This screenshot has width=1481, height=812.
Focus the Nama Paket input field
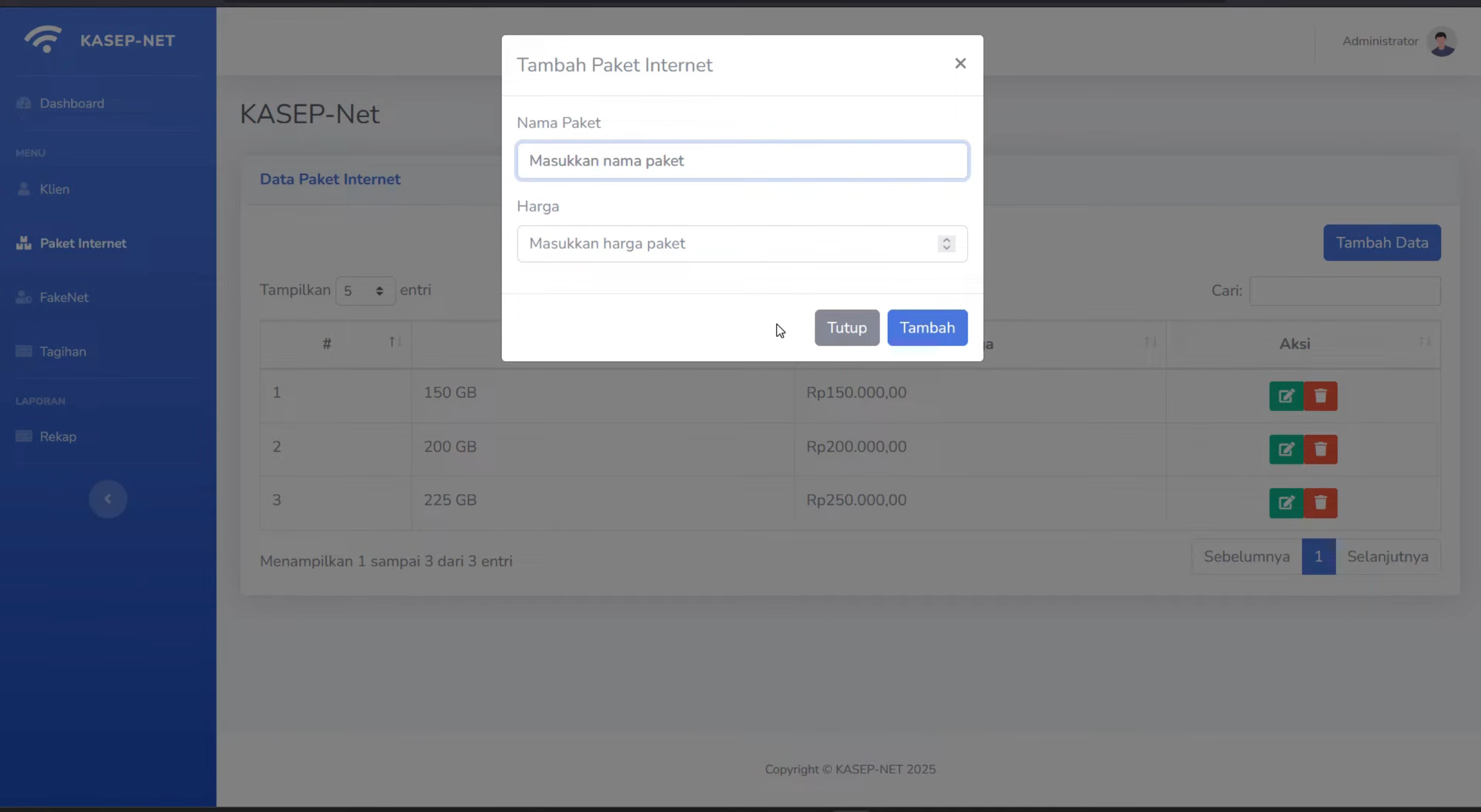pyautogui.click(x=742, y=161)
